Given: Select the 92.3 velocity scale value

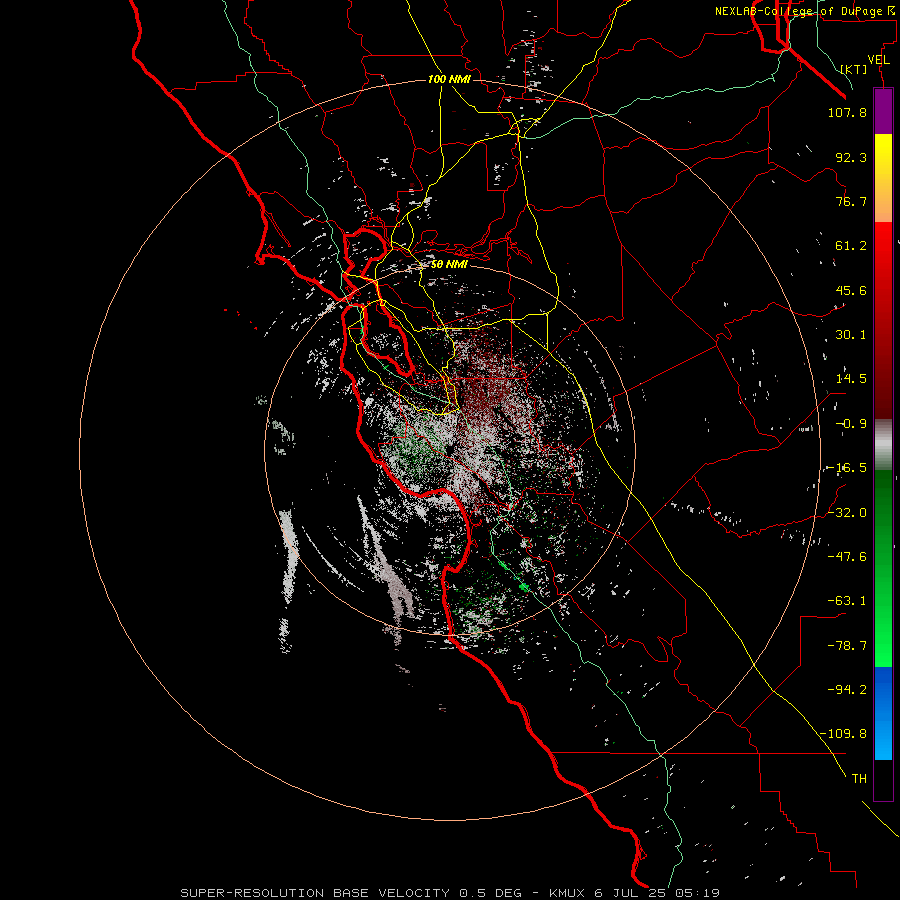Looking at the screenshot, I should (x=851, y=157).
